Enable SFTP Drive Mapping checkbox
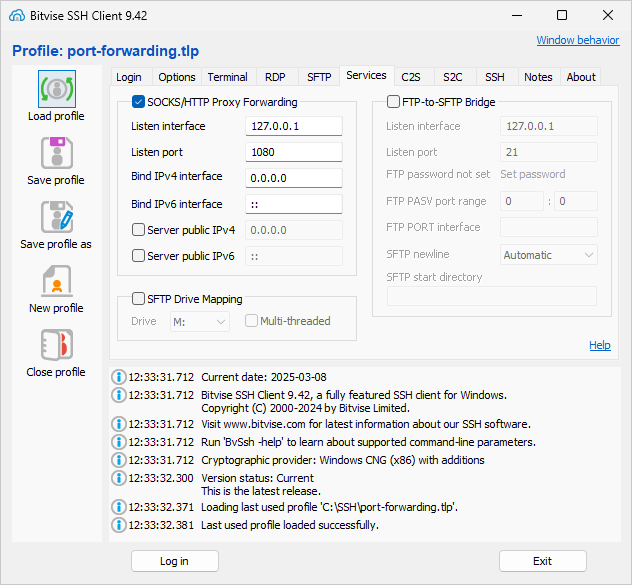This screenshot has width=632, height=585. click(x=138, y=299)
